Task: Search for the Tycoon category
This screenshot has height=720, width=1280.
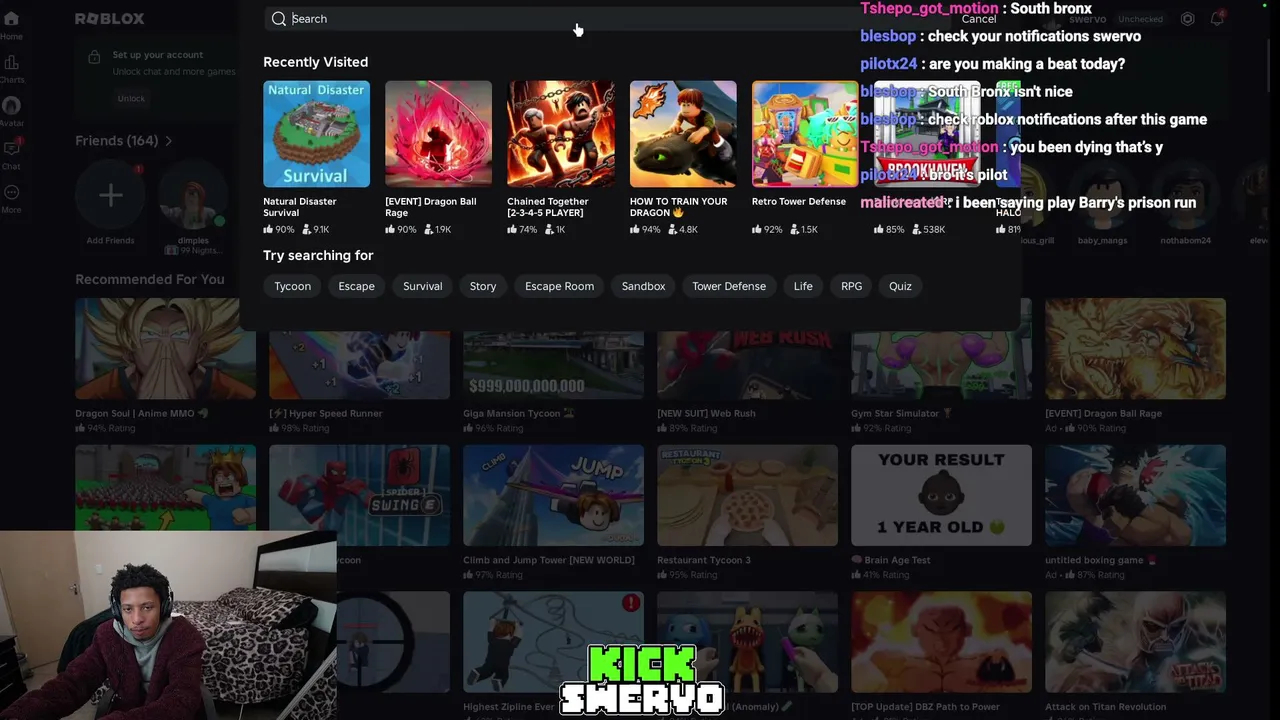Action: [x=293, y=286]
